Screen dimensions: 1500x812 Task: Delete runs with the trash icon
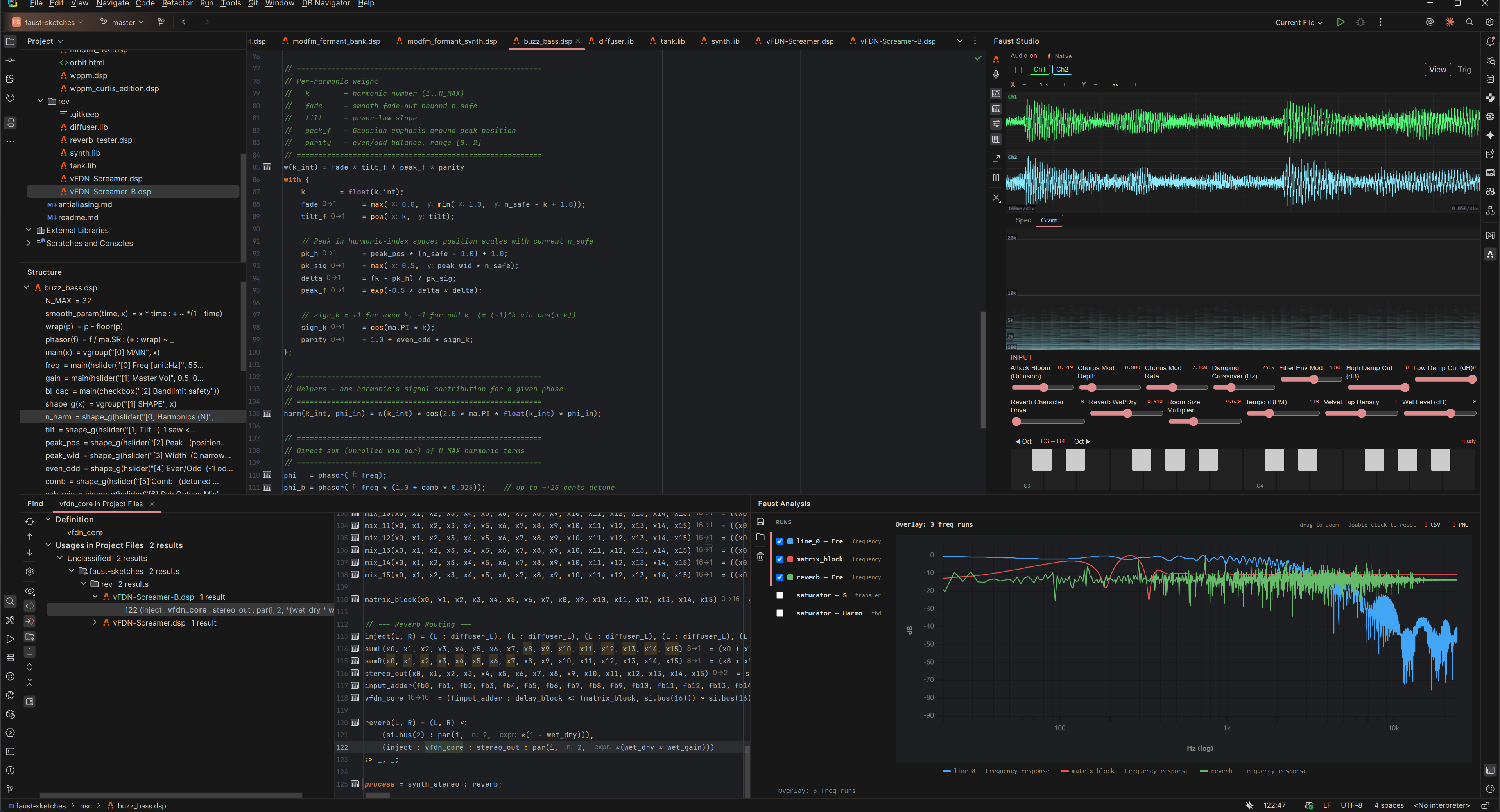click(760, 557)
